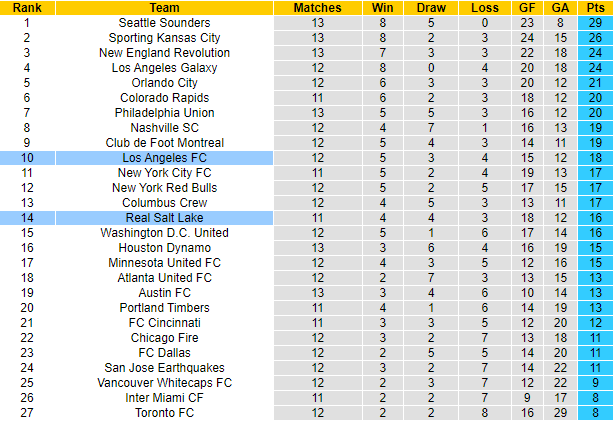The image size is (613, 422).
Task: Click the GF column header
Action: [x=529, y=7]
